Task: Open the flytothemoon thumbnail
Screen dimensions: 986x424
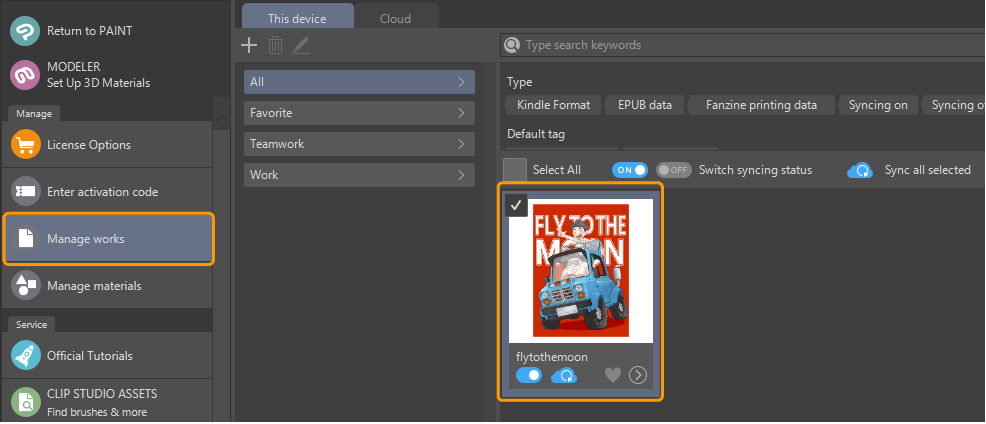Action: (581, 271)
